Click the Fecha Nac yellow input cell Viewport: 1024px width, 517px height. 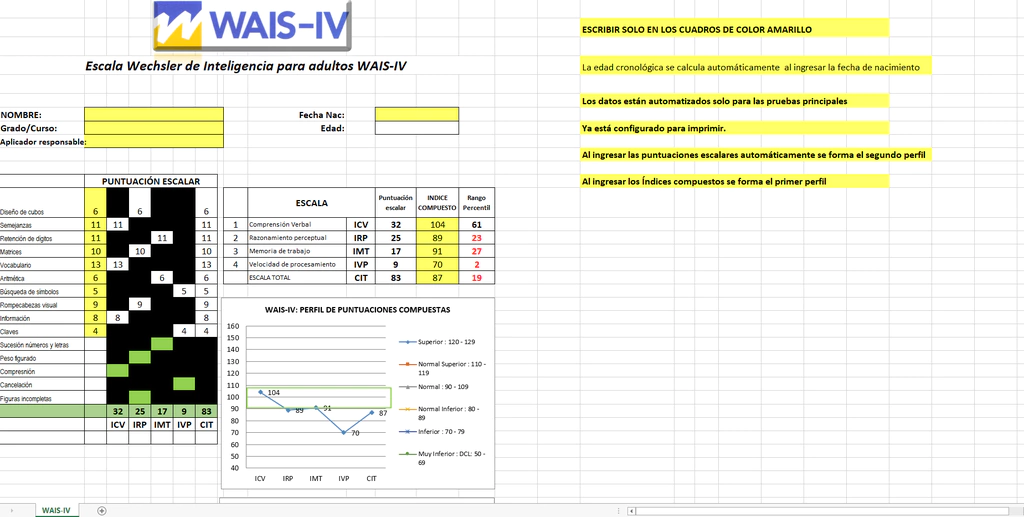click(x=416, y=114)
